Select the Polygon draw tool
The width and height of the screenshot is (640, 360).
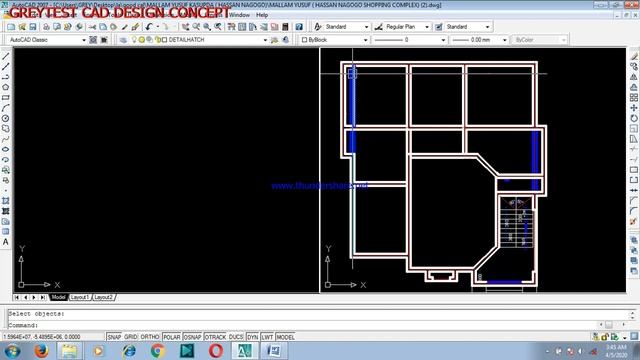[x=6, y=87]
